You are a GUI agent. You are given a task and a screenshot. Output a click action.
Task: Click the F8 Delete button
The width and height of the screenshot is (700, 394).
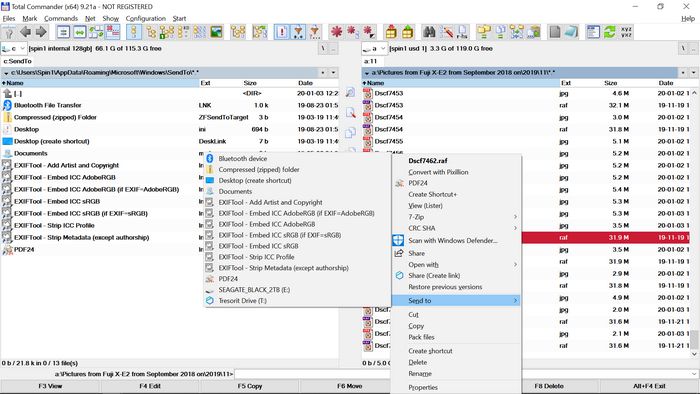(x=549, y=386)
